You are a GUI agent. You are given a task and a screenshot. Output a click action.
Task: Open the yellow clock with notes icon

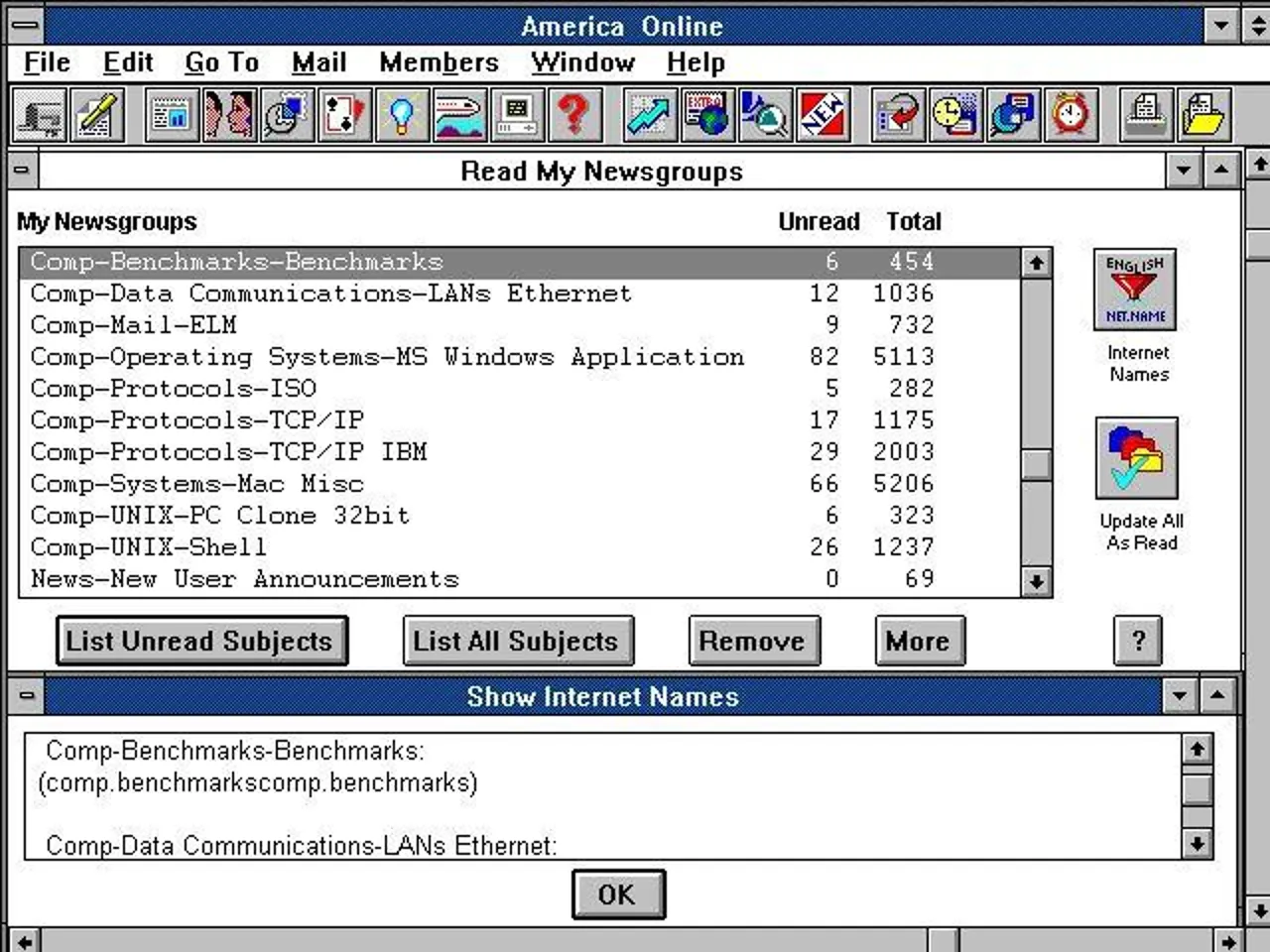[x=955, y=115]
